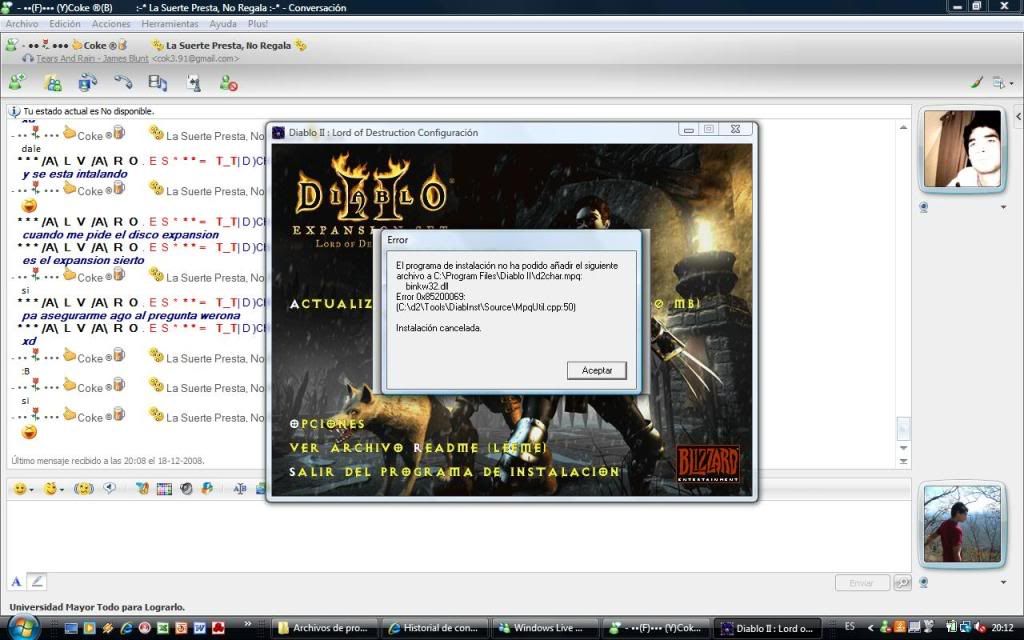Open the show menu dropdown icon
The width and height of the screenshot is (1024, 640).
[1002, 82]
